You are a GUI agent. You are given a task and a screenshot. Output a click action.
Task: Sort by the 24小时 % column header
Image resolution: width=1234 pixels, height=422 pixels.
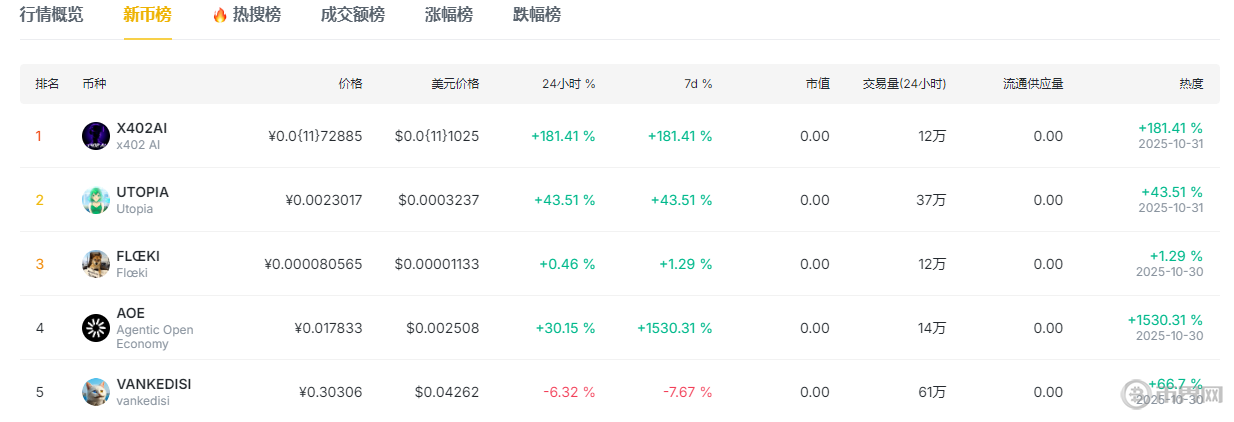tap(568, 84)
